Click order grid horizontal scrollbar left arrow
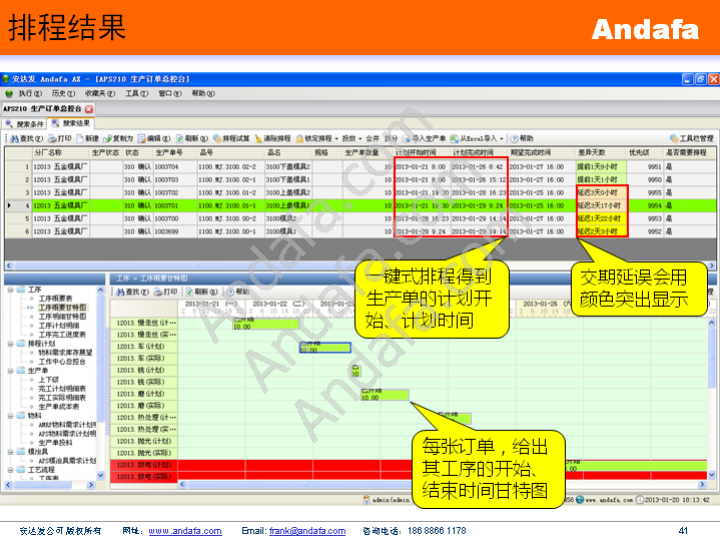 click(x=8, y=266)
